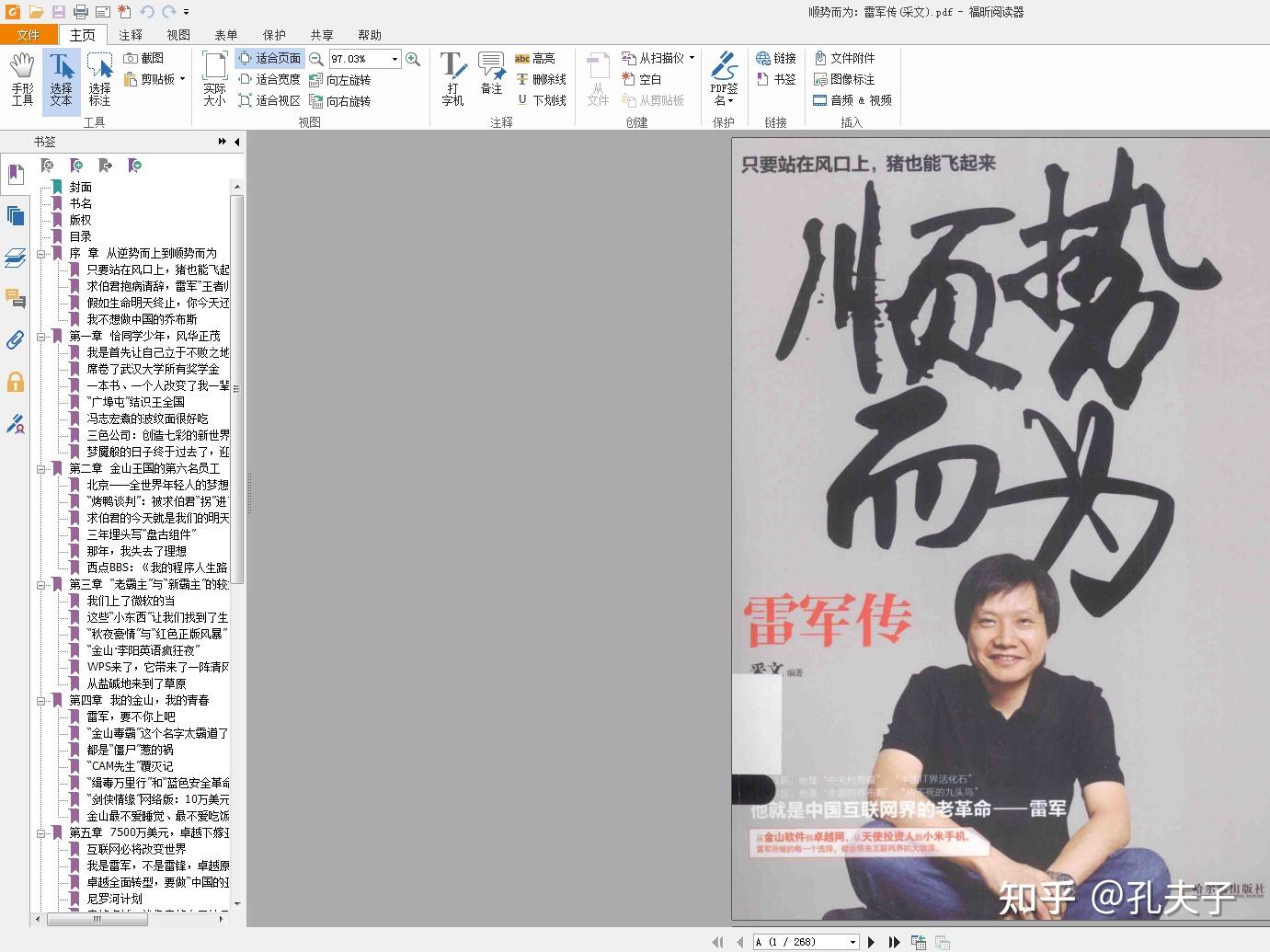
Task: Rotate the page left (向左旋转)
Action: click(340, 80)
